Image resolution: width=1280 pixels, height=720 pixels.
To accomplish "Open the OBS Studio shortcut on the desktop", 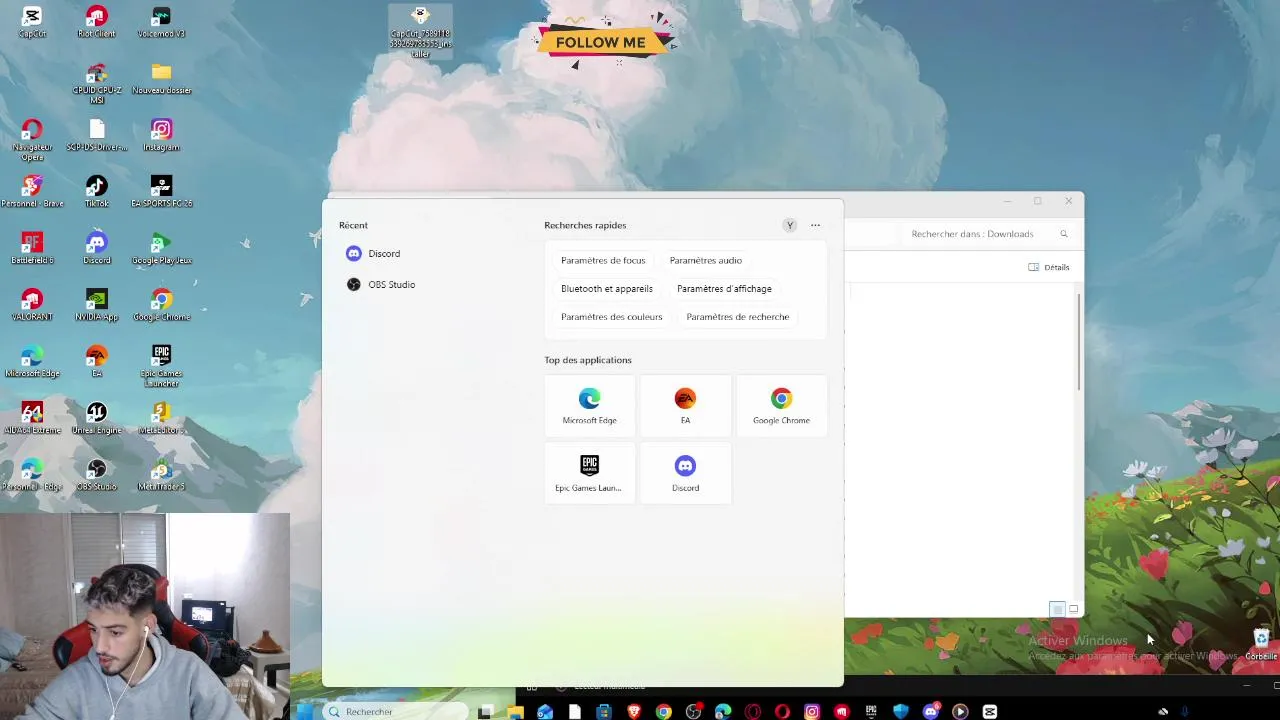I will click(96, 475).
